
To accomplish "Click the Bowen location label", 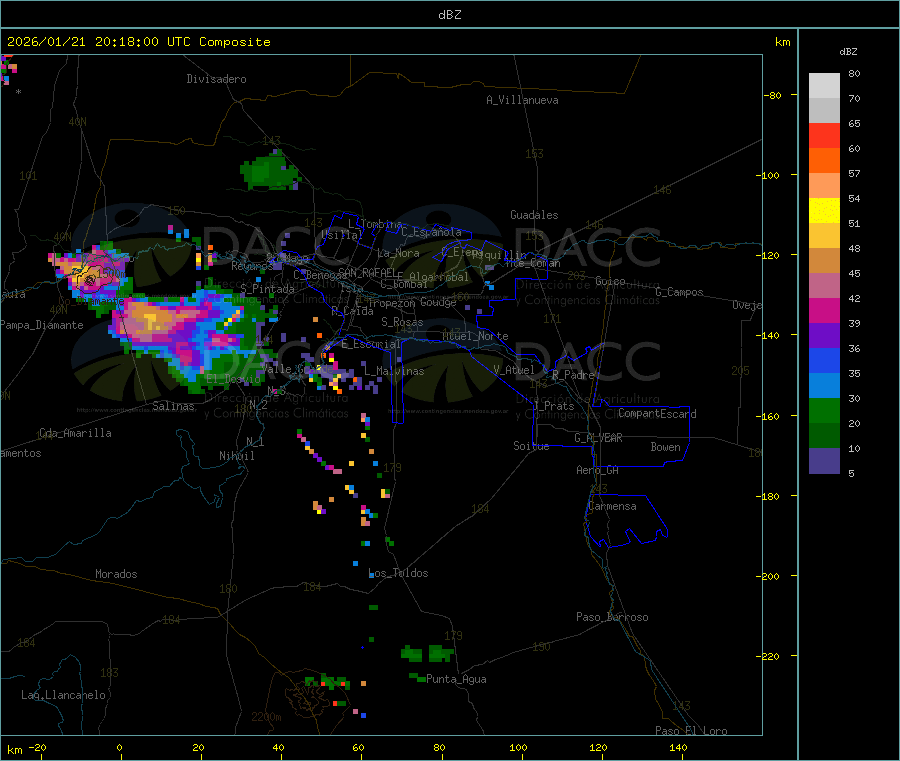I will click(666, 447).
